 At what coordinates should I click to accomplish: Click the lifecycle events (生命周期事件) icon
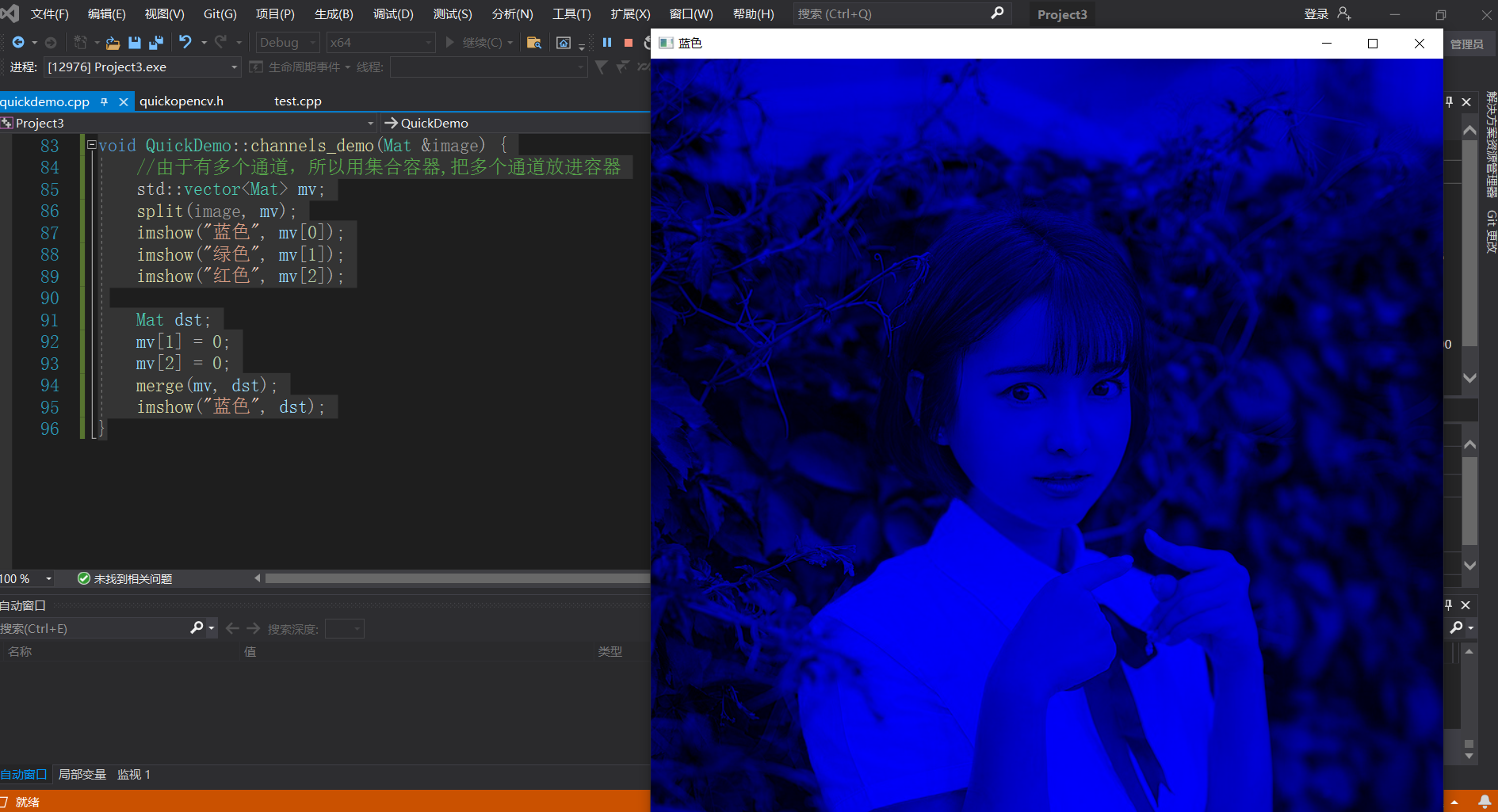256,67
